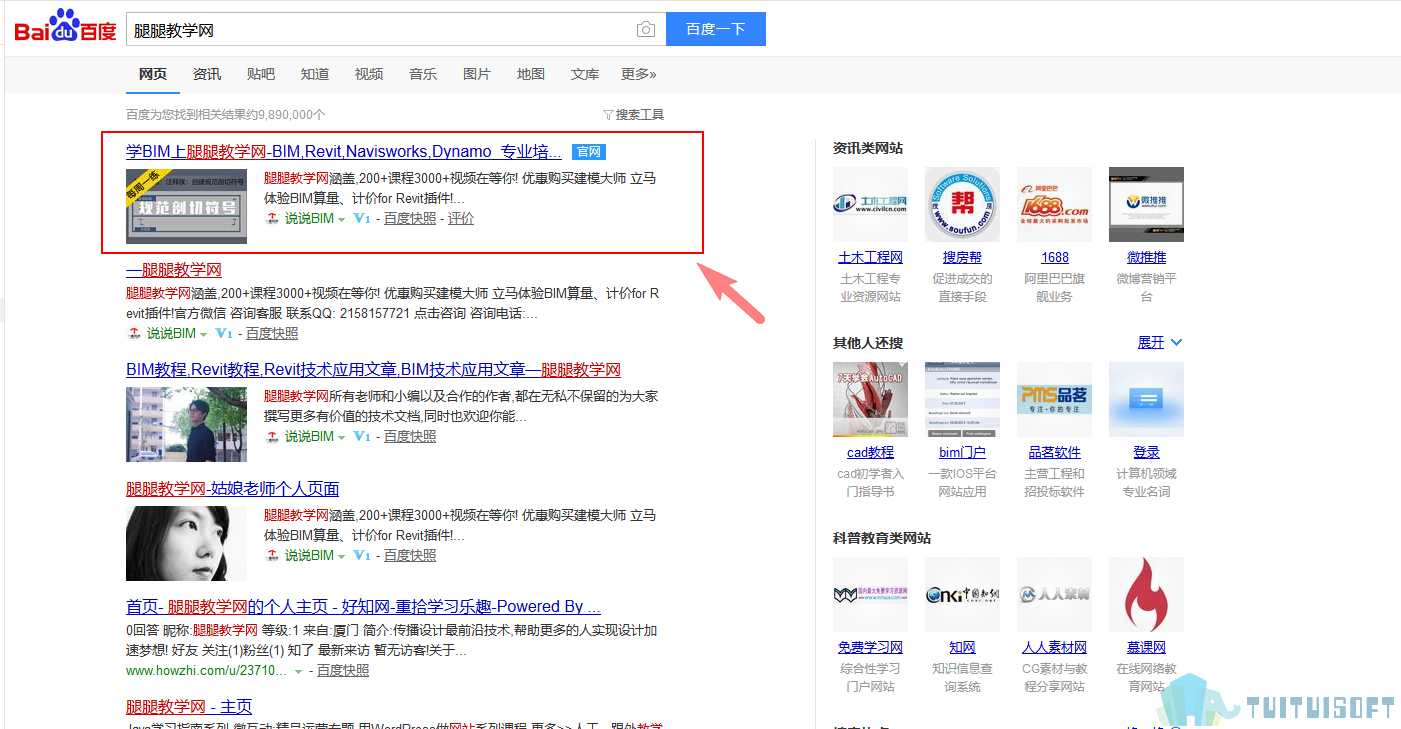
Task: Click the 土木工程网 text link
Action: 870,257
